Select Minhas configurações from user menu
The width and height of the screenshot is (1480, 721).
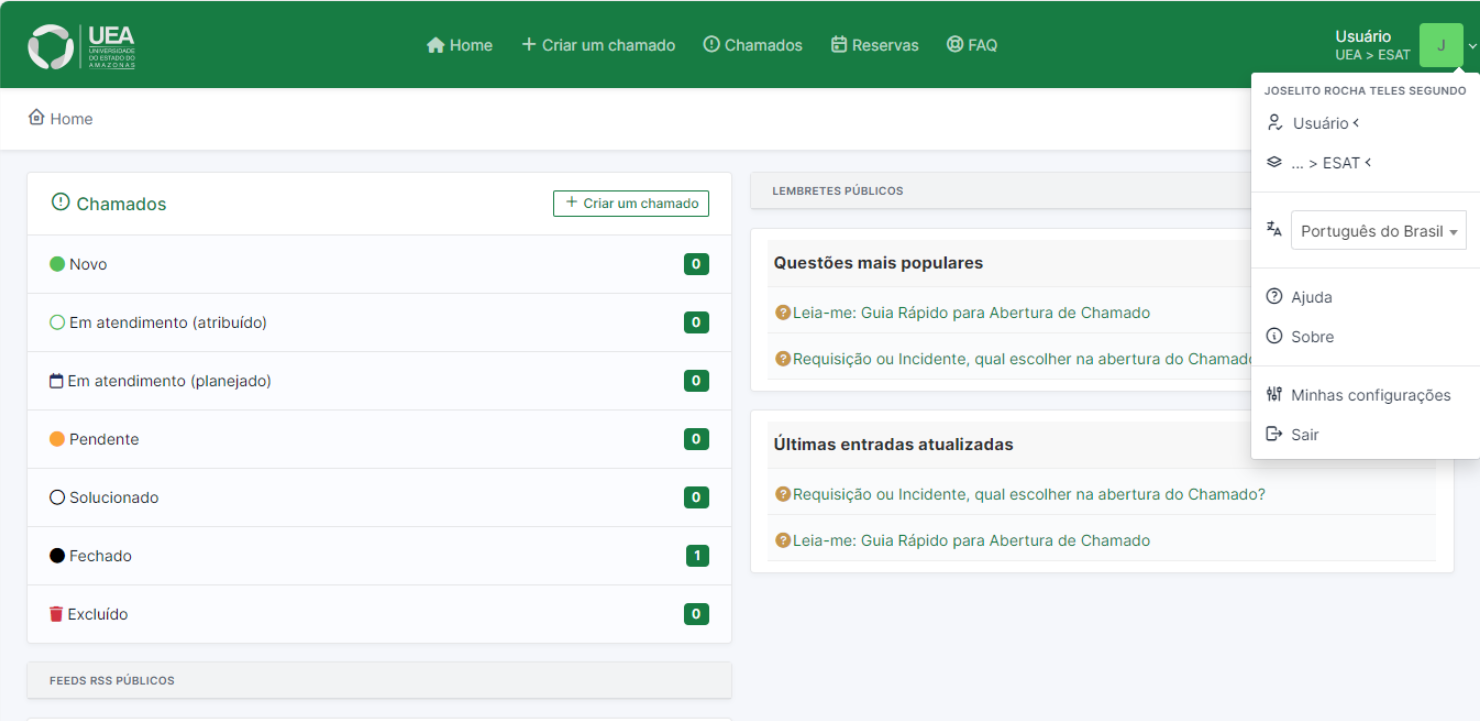1370,395
